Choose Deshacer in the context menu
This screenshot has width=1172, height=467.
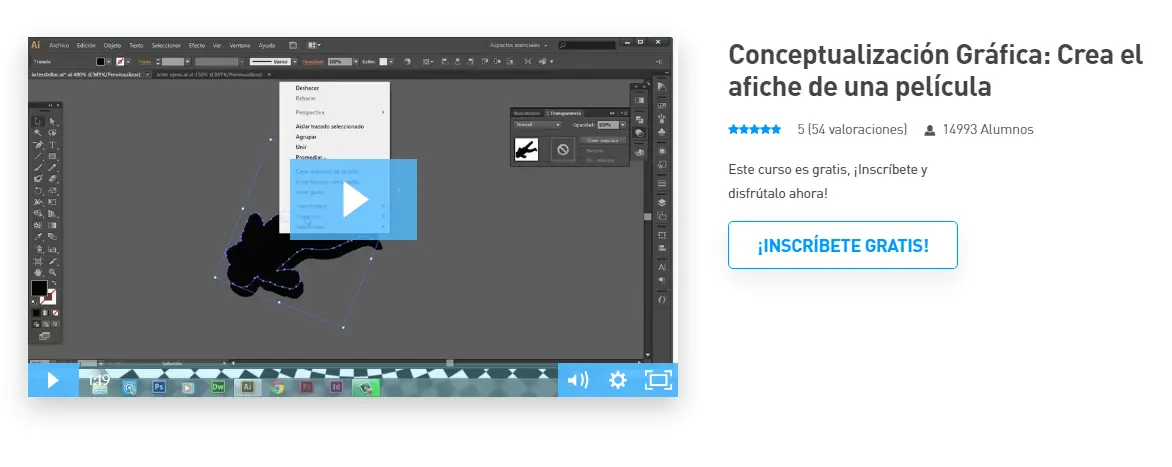pyautogui.click(x=307, y=88)
